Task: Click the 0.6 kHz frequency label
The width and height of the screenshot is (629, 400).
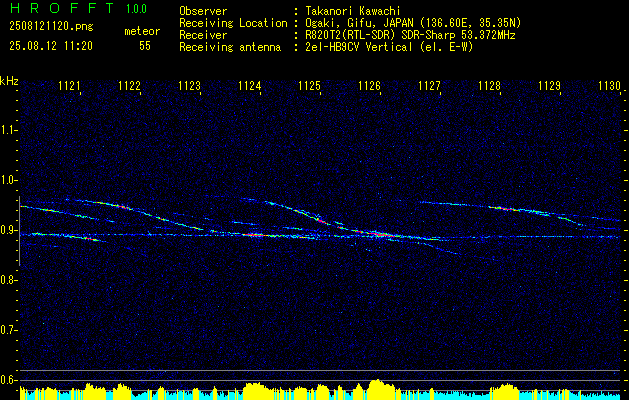Action: [x=8, y=380]
